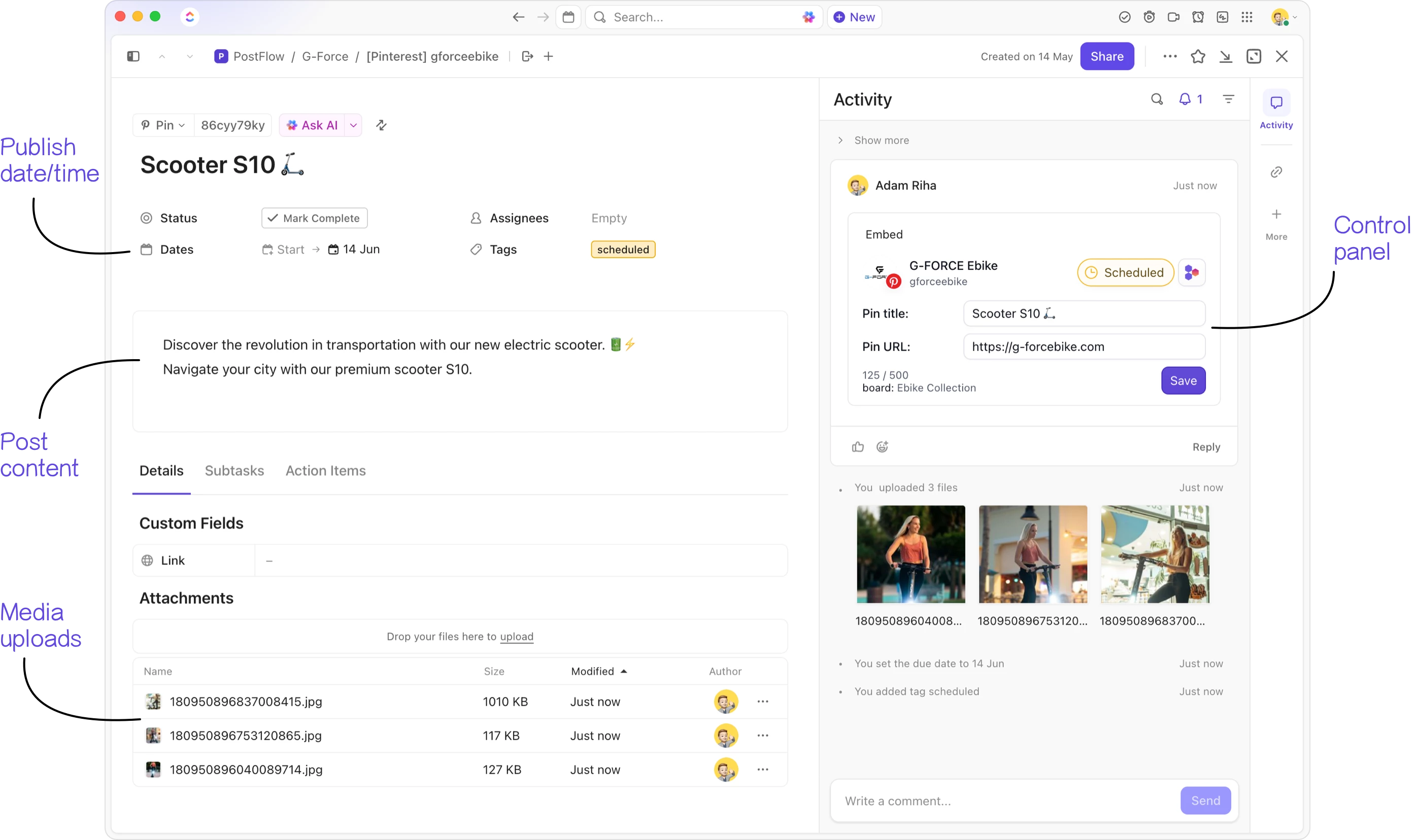Star this task as a favorite

1197,56
